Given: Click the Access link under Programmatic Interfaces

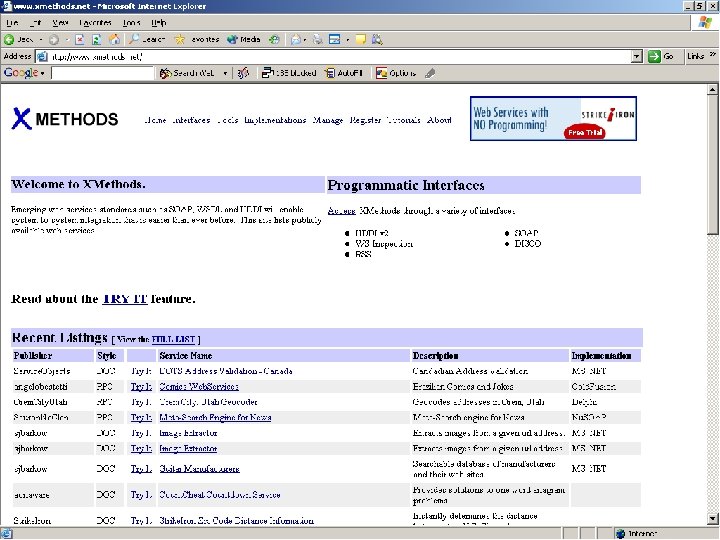Looking at the screenshot, I should (342, 211).
